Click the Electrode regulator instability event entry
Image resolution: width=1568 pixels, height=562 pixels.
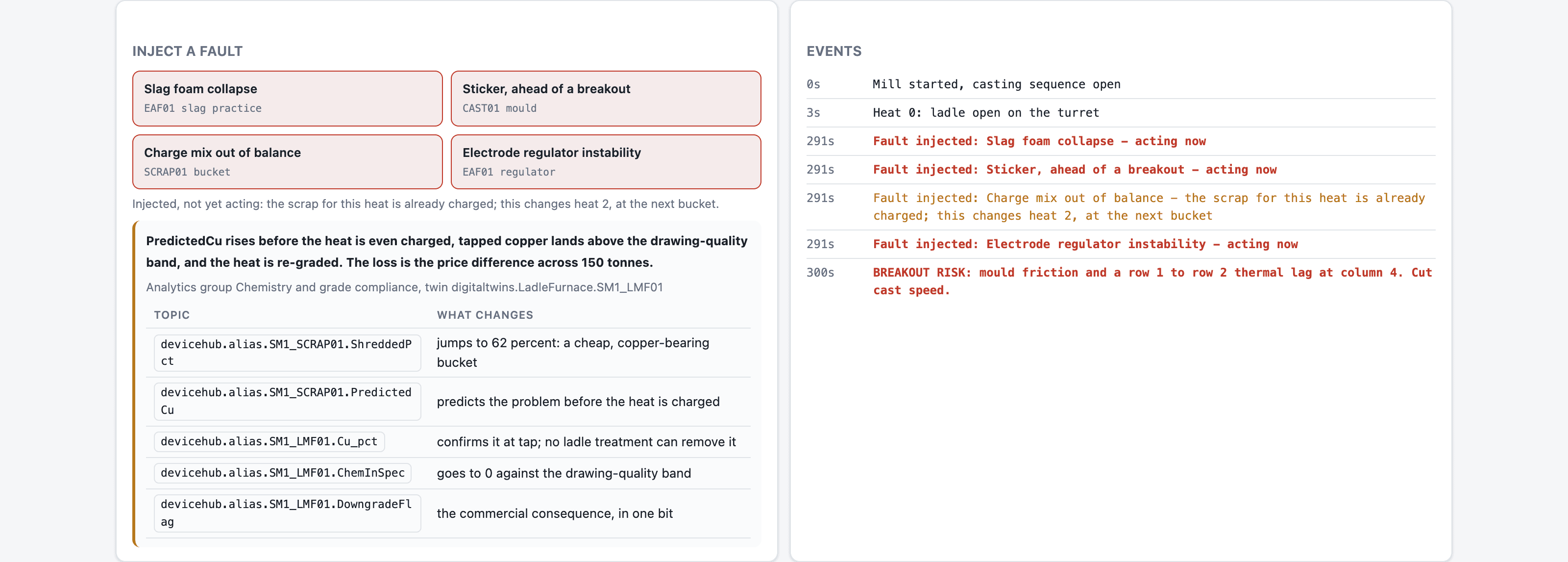click(x=1085, y=244)
